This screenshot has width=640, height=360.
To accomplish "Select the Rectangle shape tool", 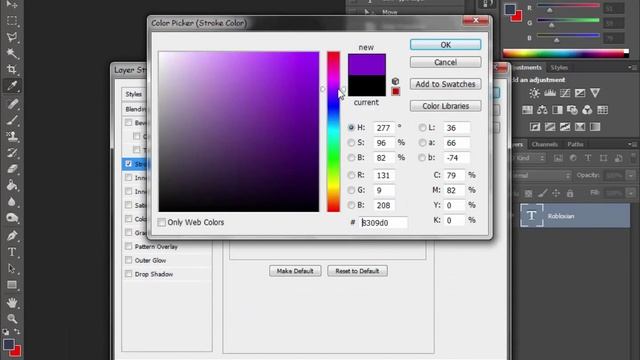I will (12, 284).
